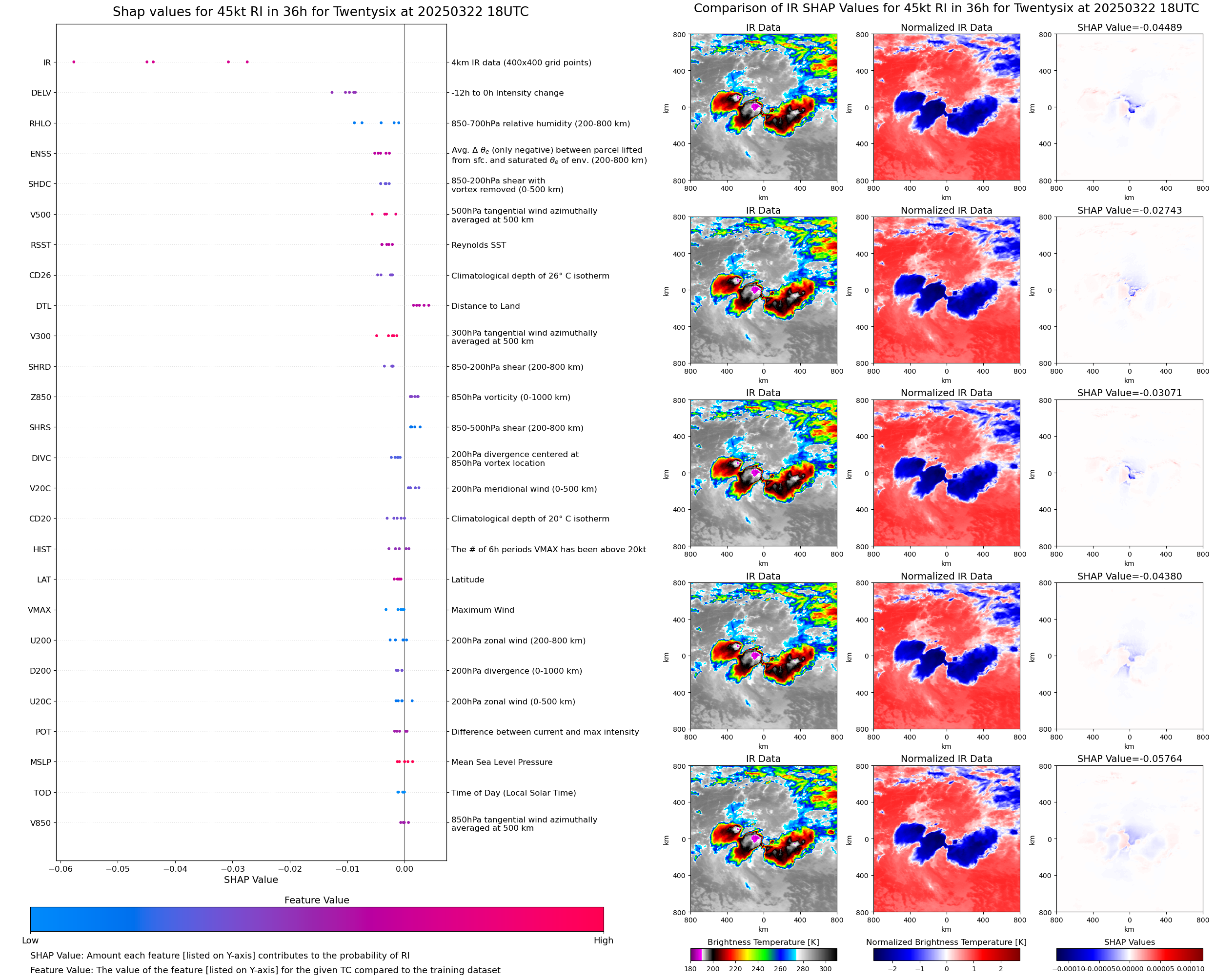Screen dimensions: 1215x980
Task: Click the 'Distance to Land' description label
Action: (x=485, y=306)
